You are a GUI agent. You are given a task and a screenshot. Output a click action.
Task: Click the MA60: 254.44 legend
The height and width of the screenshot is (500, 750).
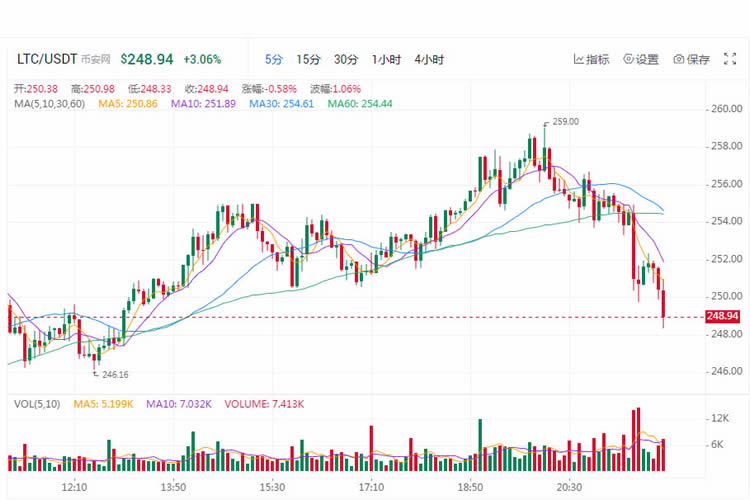(x=360, y=104)
